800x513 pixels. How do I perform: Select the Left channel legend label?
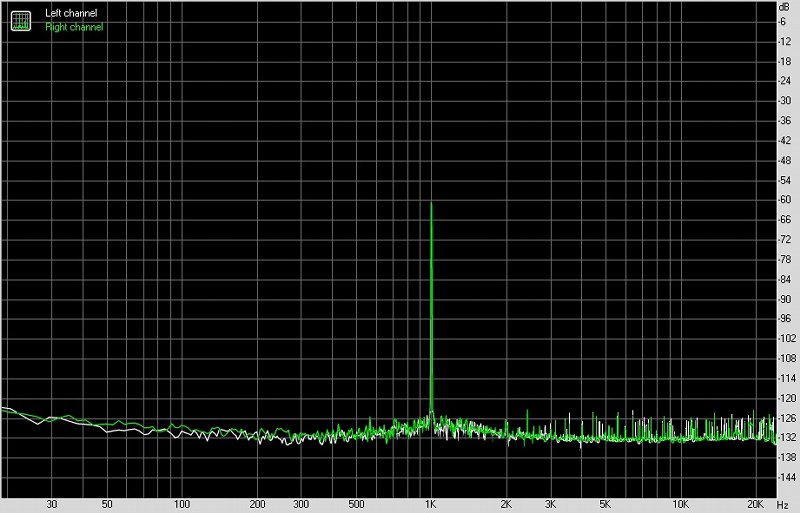point(71,13)
